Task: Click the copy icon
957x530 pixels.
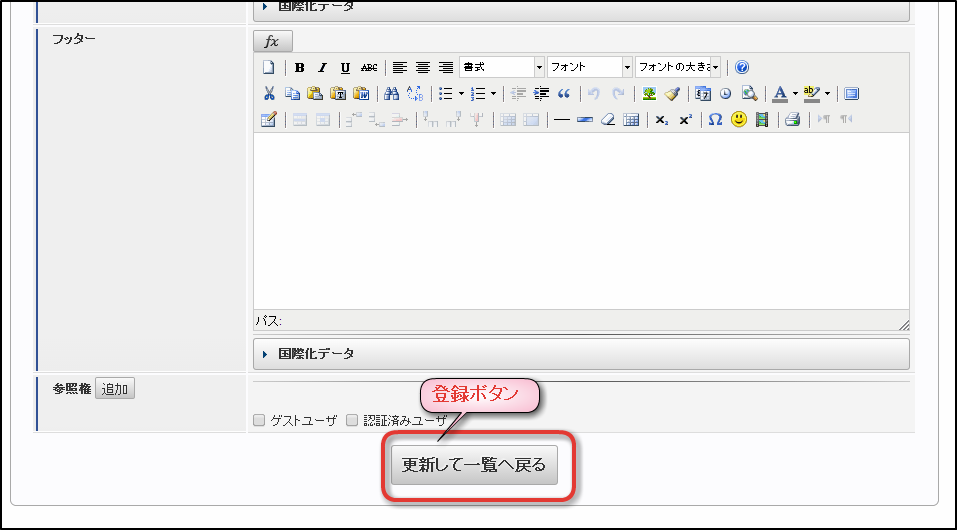Action: pos(292,93)
